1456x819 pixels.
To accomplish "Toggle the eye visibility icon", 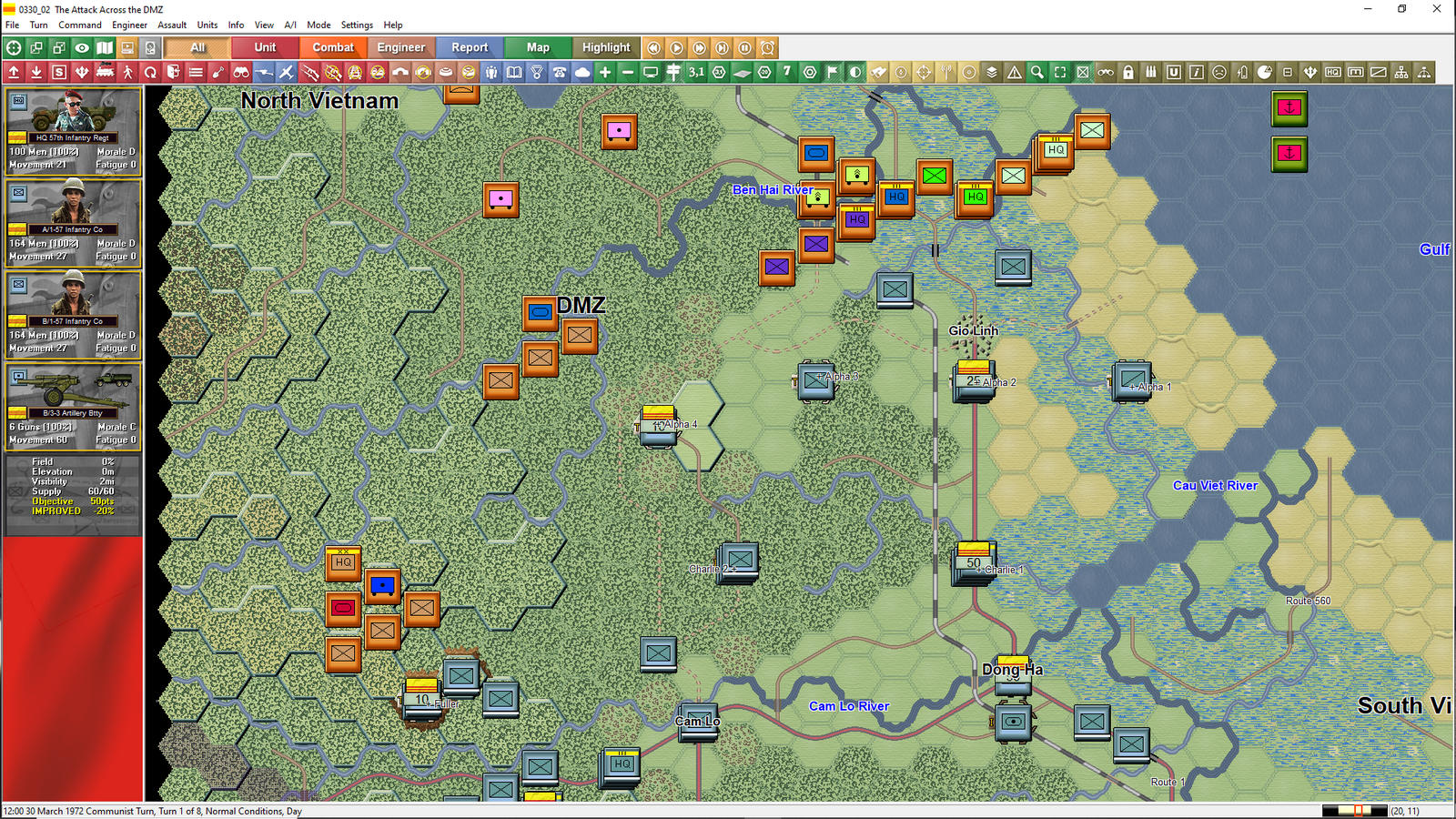I will [82, 47].
